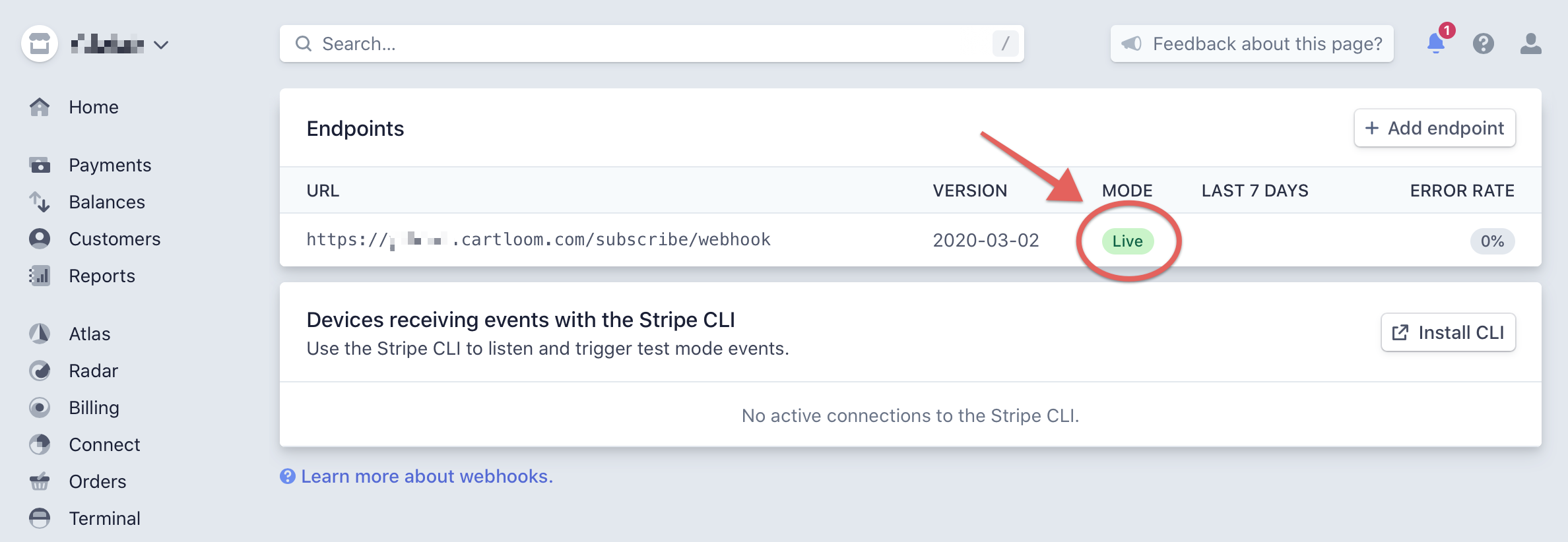Click the Radar sidebar icon
Image resolution: width=1568 pixels, height=542 pixels.
(x=40, y=371)
